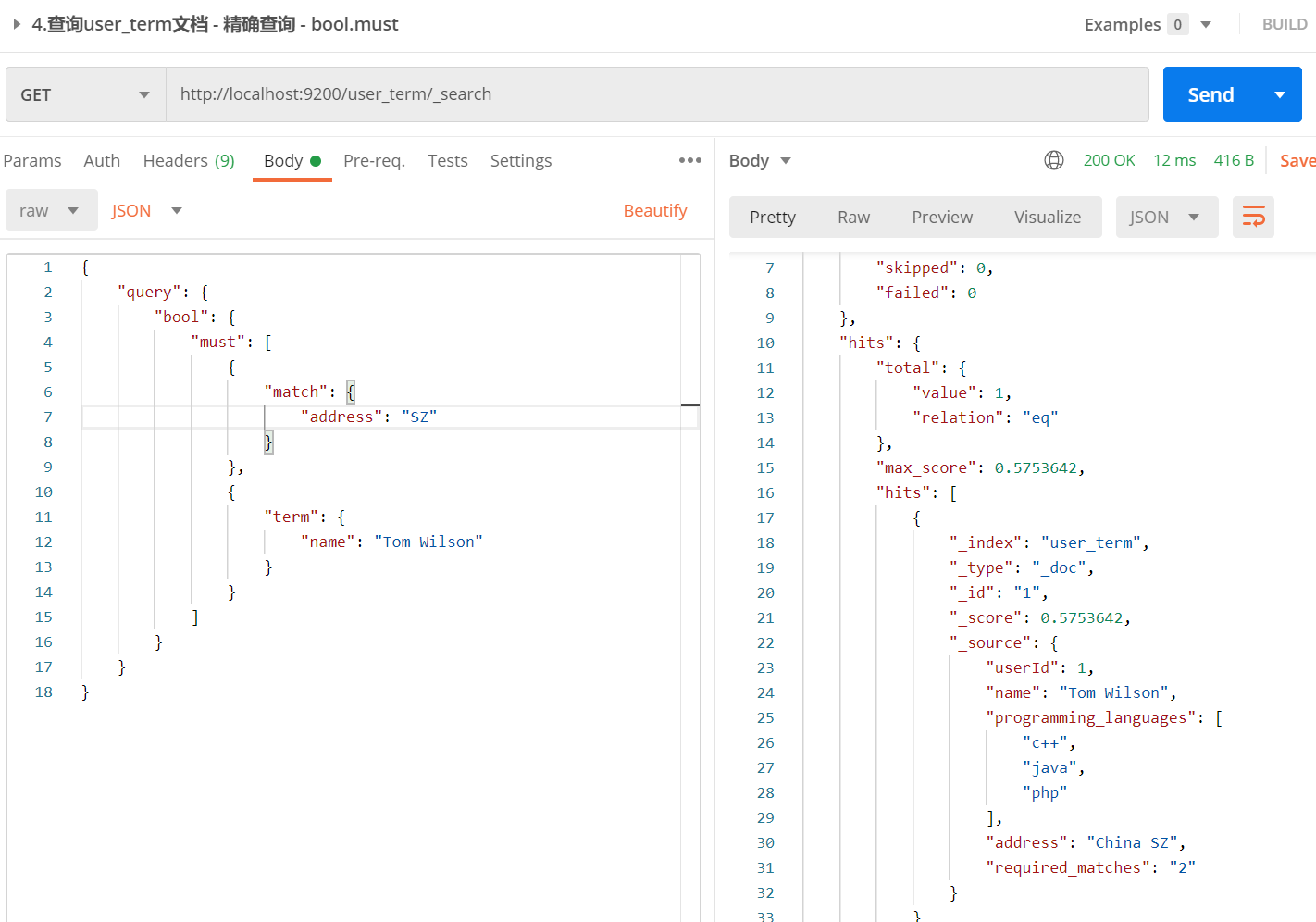Select the Preview response view
Viewport: 1316px width, 922px height.
click(942, 217)
